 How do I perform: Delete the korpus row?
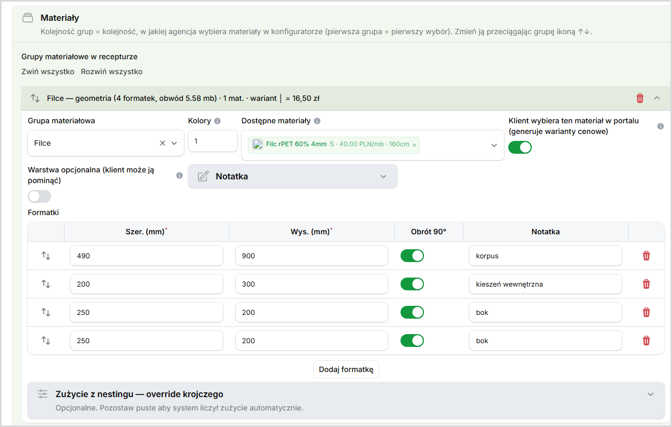click(646, 256)
